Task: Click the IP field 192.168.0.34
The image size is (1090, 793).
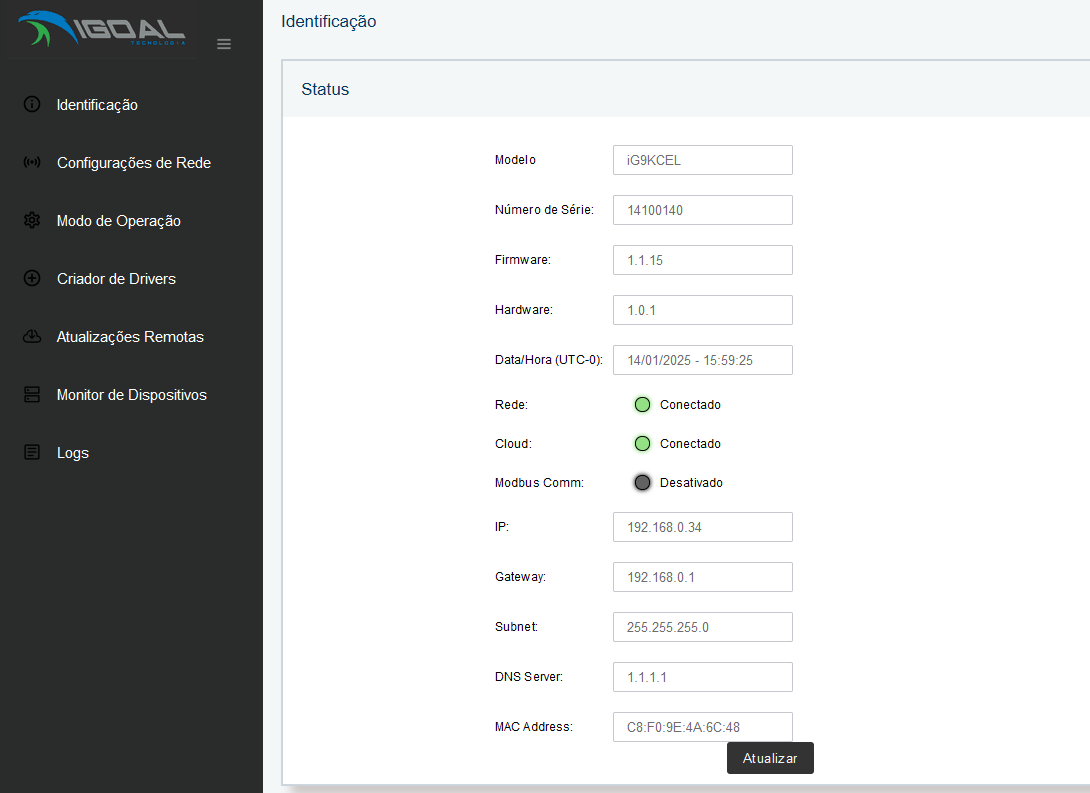Action: point(703,527)
